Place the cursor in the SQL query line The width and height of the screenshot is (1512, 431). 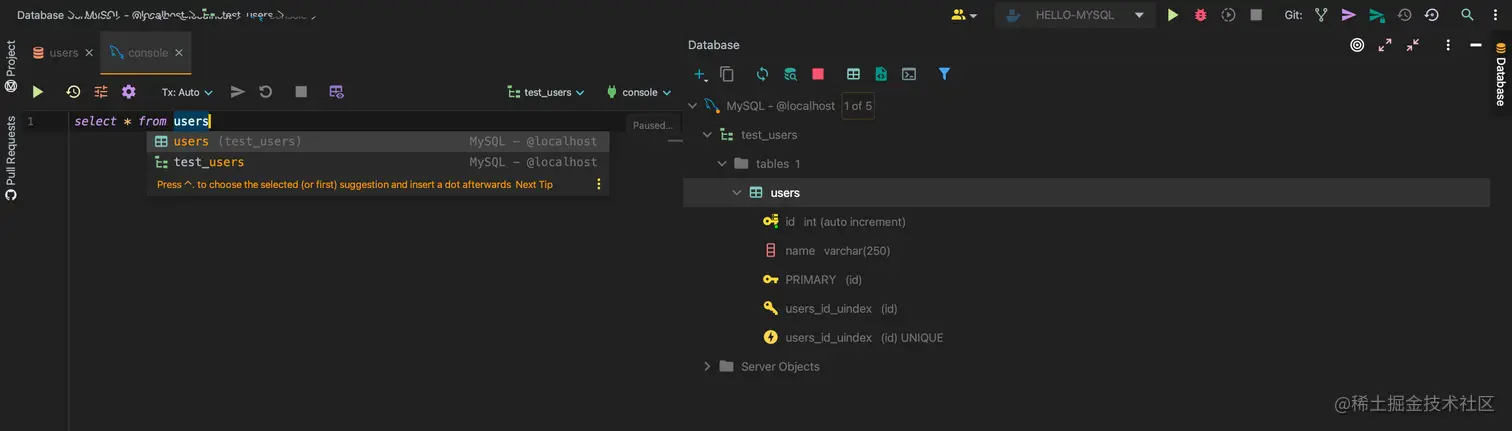[x=142, y=121]
